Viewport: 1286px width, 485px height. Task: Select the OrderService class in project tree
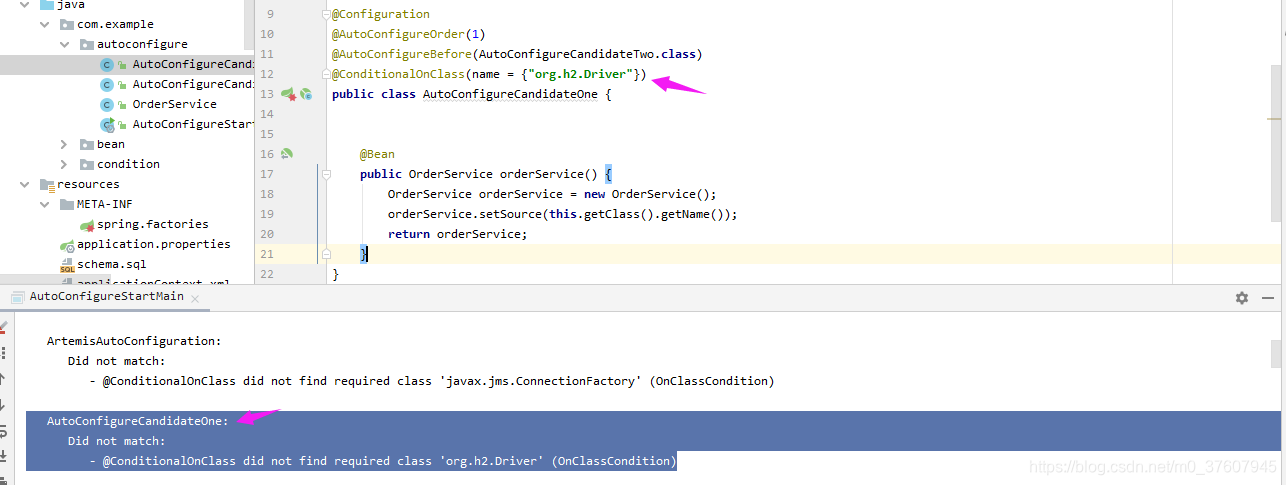pyautogui.click(x=174, y=104)
